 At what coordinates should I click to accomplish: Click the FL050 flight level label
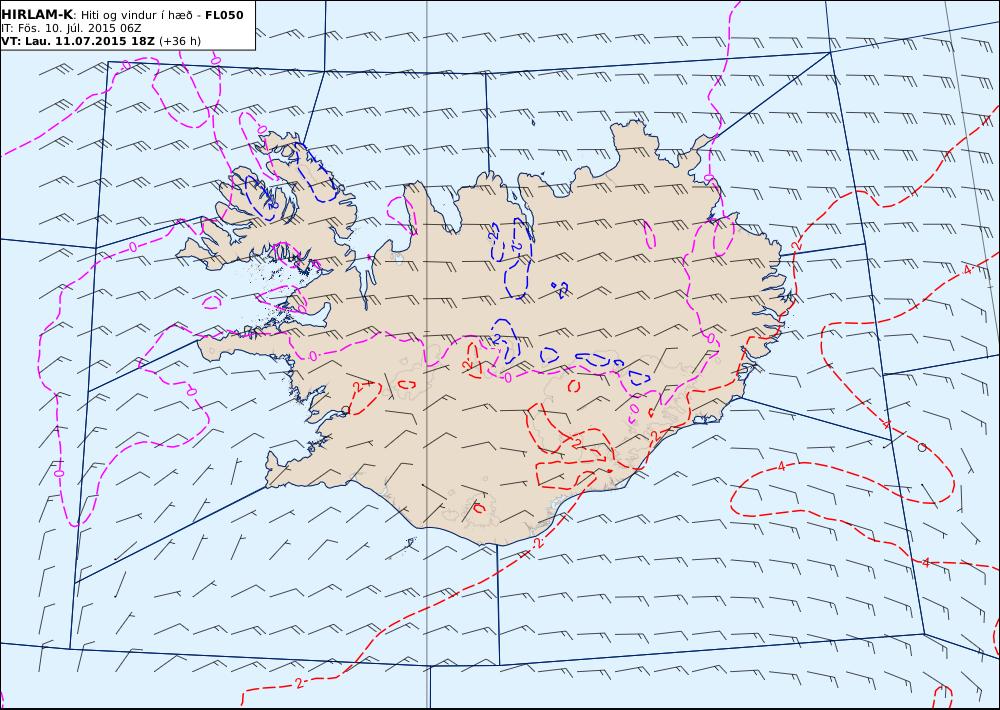[x=224, y=15]
